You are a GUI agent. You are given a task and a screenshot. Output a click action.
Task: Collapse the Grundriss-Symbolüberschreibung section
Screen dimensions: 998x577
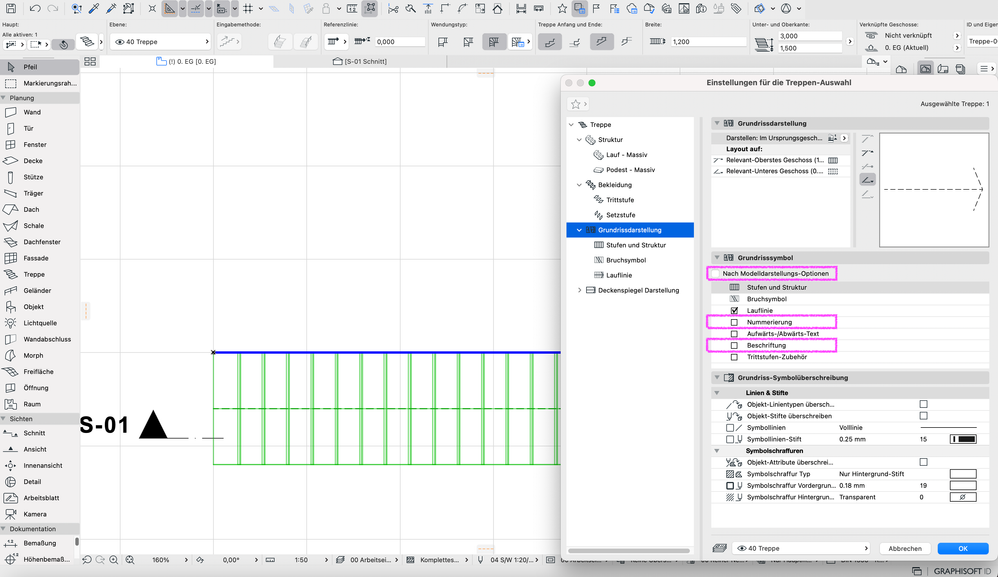tap(718, 378)
